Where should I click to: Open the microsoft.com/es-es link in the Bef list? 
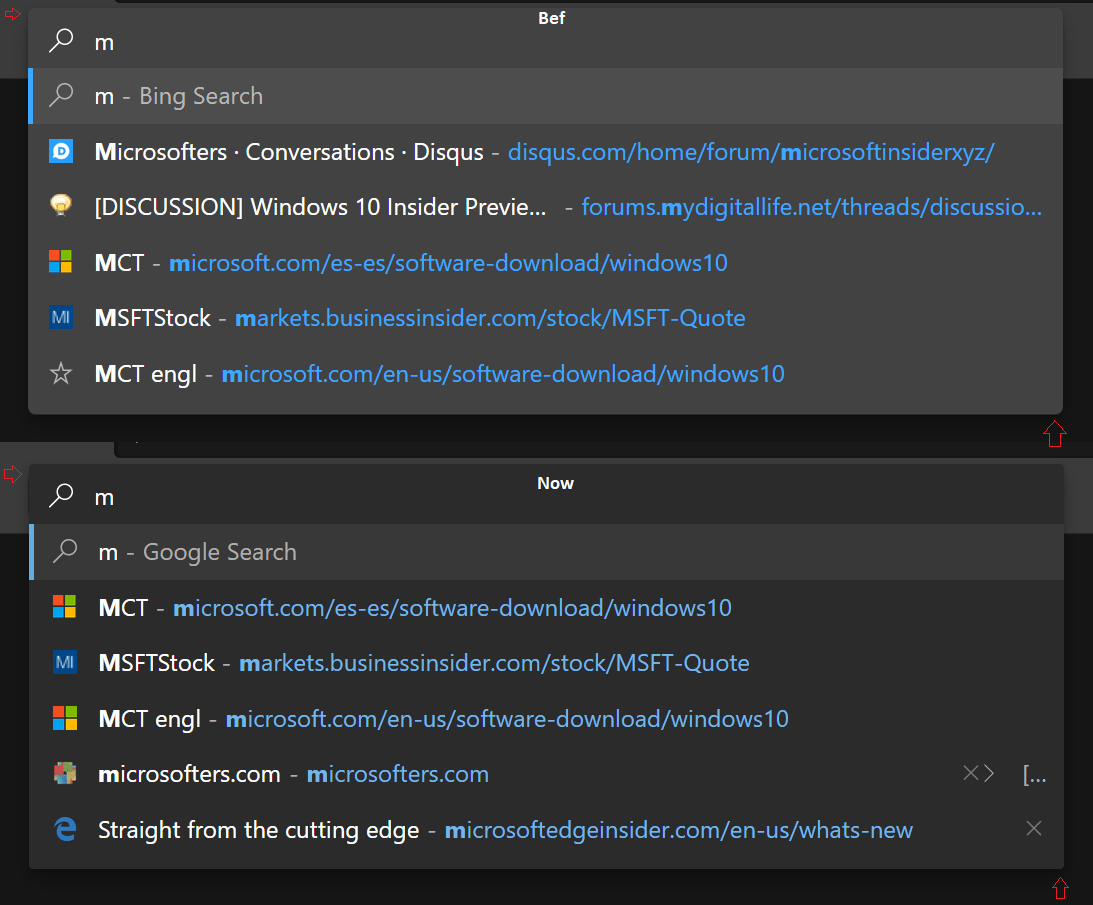pos(448,263)
